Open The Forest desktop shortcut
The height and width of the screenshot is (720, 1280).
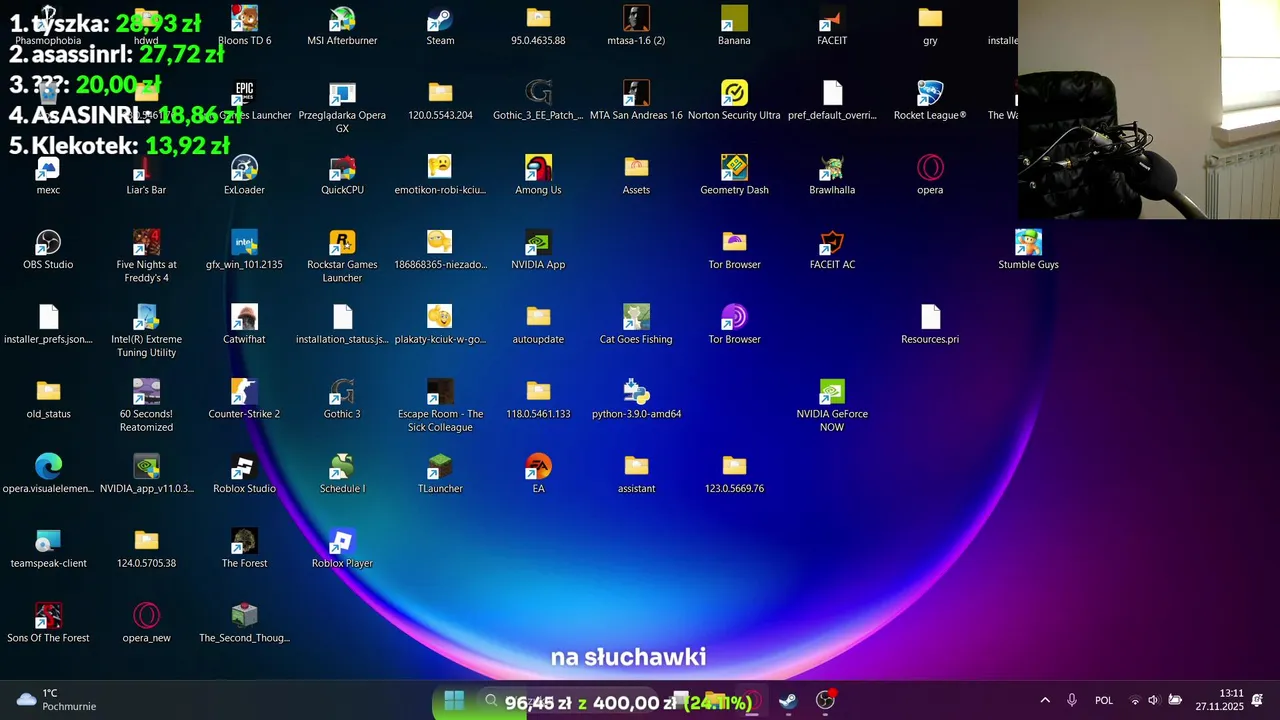(244, 549)
